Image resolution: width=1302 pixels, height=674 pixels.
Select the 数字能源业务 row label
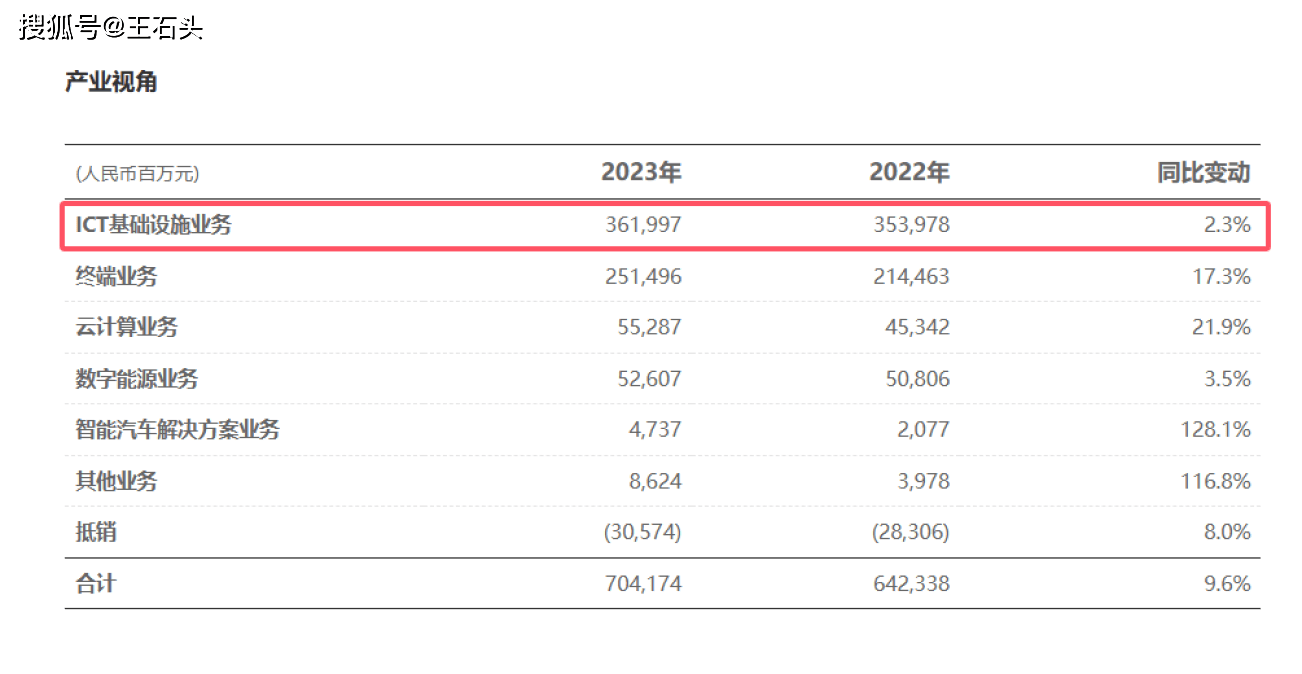(137, 379)
